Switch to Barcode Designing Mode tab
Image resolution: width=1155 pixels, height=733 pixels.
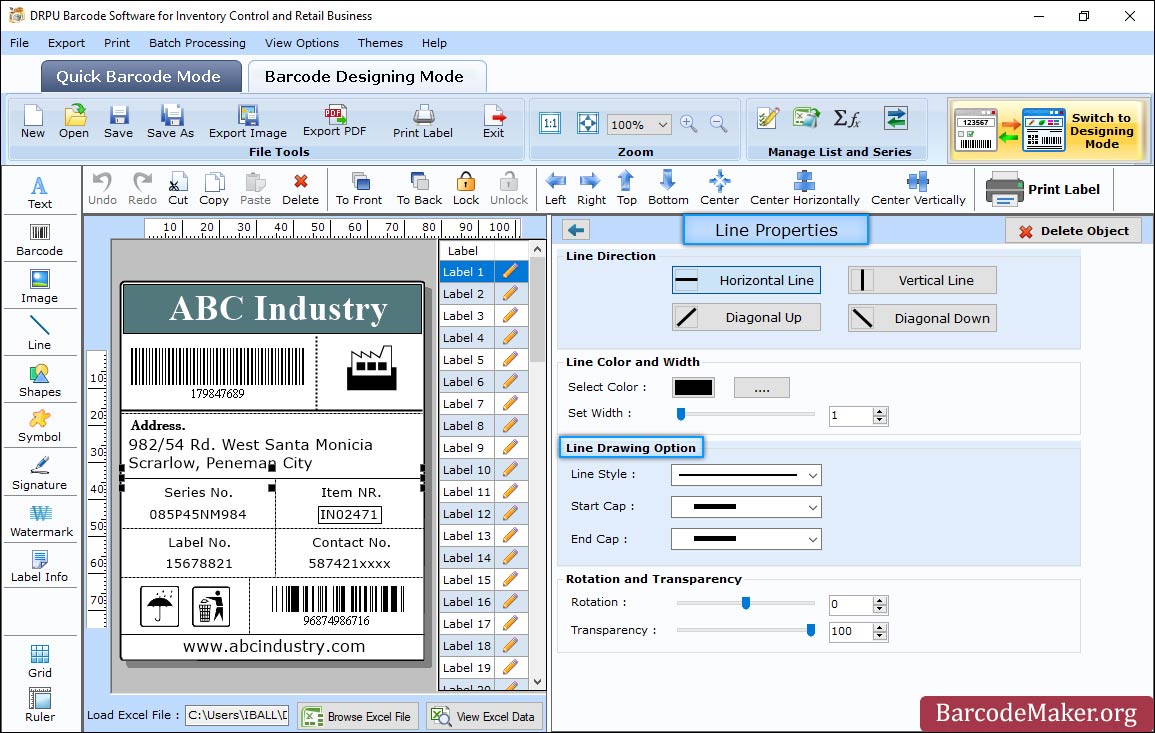[366, 77]
